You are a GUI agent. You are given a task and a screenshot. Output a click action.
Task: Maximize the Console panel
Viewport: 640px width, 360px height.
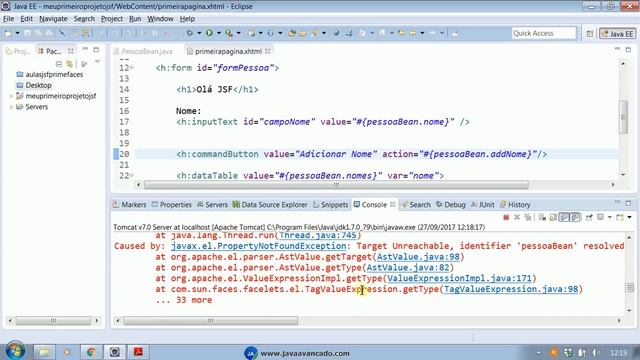628,203
